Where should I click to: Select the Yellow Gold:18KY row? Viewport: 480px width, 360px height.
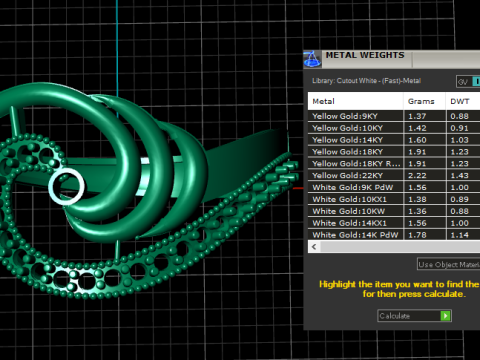pos(394,152)
